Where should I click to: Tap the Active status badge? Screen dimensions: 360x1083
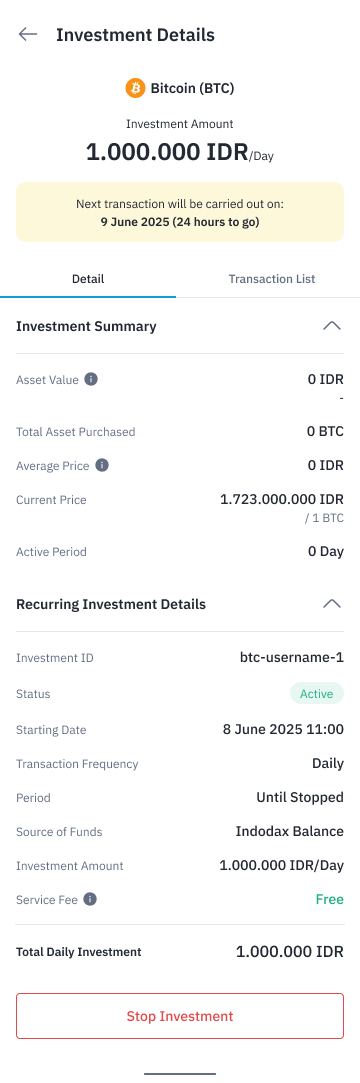[316, 693]
